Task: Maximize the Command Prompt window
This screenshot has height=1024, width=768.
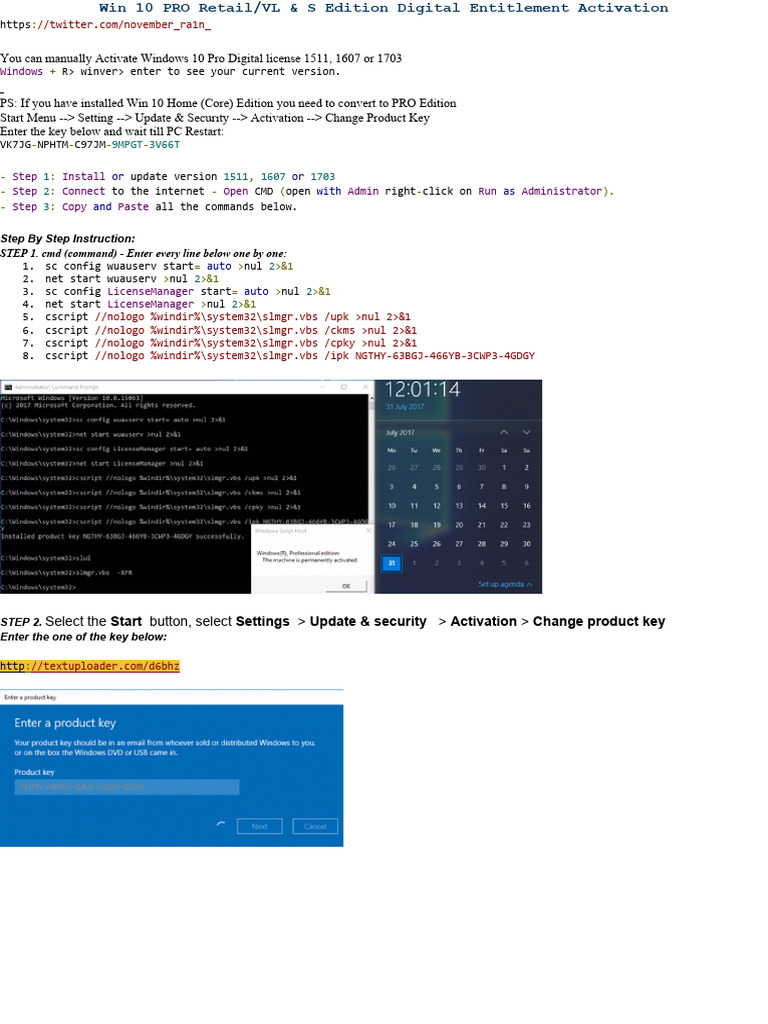Action: pyautogui.click(x=344, y=387)
